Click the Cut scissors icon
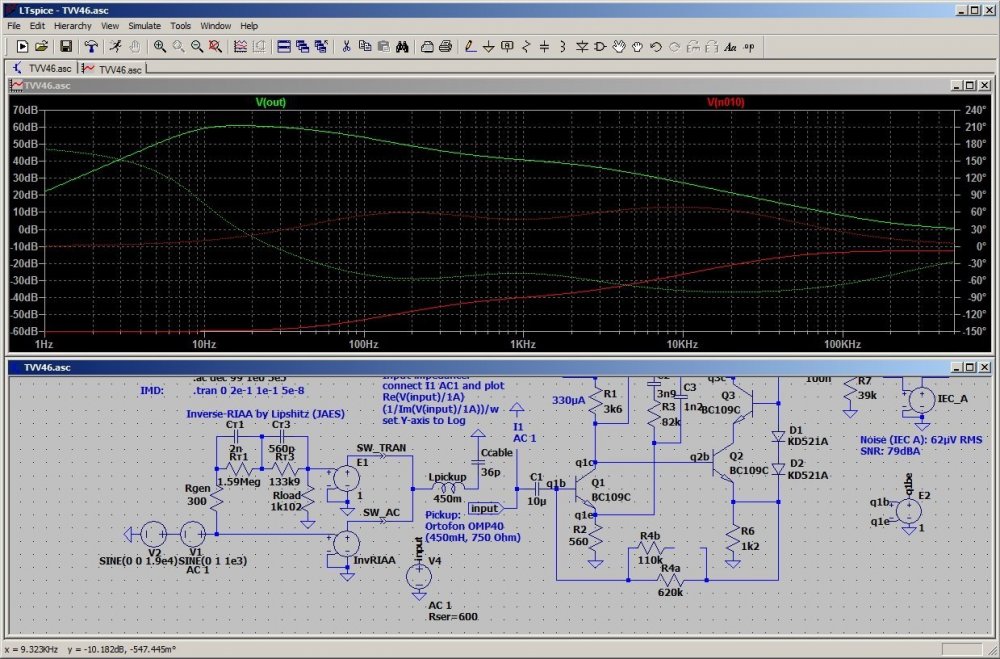 pyautogui.click(x=346, y=47)
